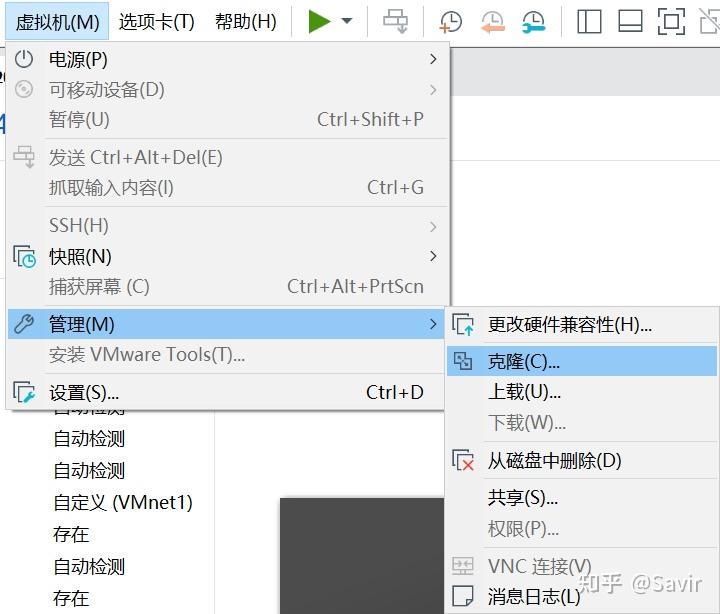Click upgrade icon beside 更改硬件兼容性(H)
The width and height of the screenshot is (720, 614).
click(463, 325)
